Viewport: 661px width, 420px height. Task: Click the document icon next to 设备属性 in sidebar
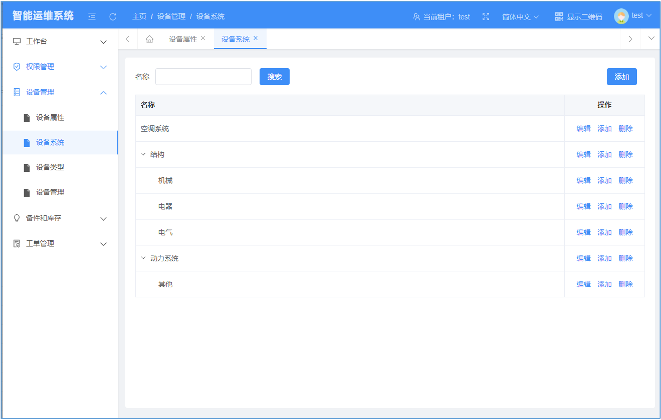[x=27, y=118]
